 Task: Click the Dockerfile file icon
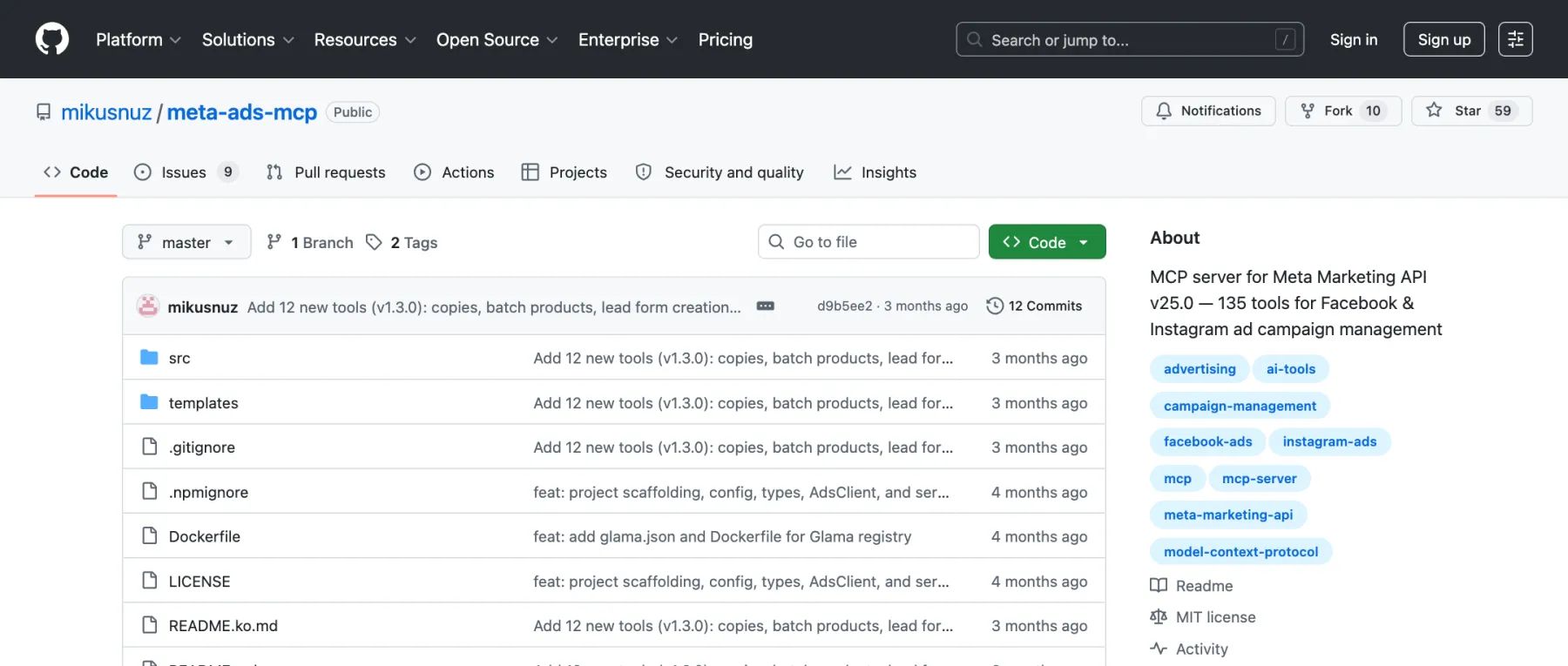150,535
